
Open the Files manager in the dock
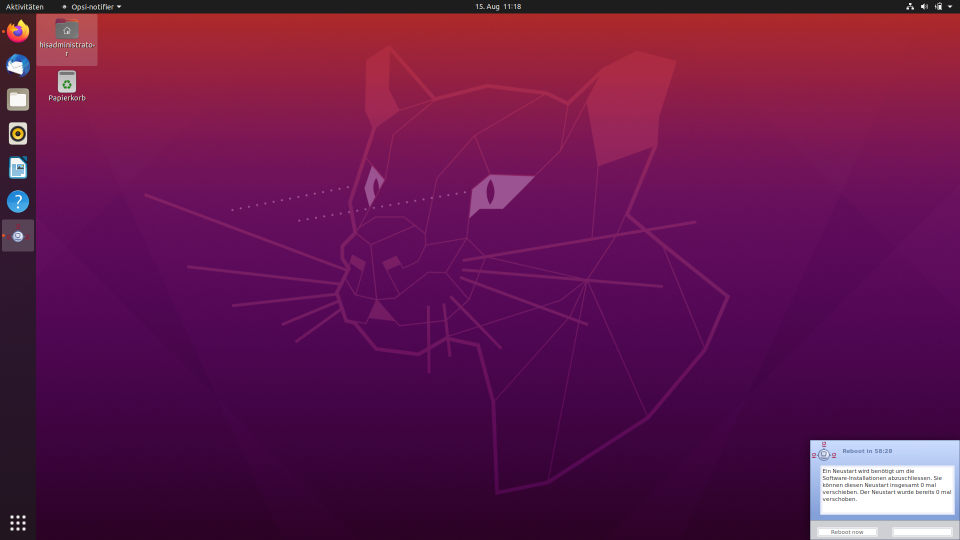click(18, 99)
